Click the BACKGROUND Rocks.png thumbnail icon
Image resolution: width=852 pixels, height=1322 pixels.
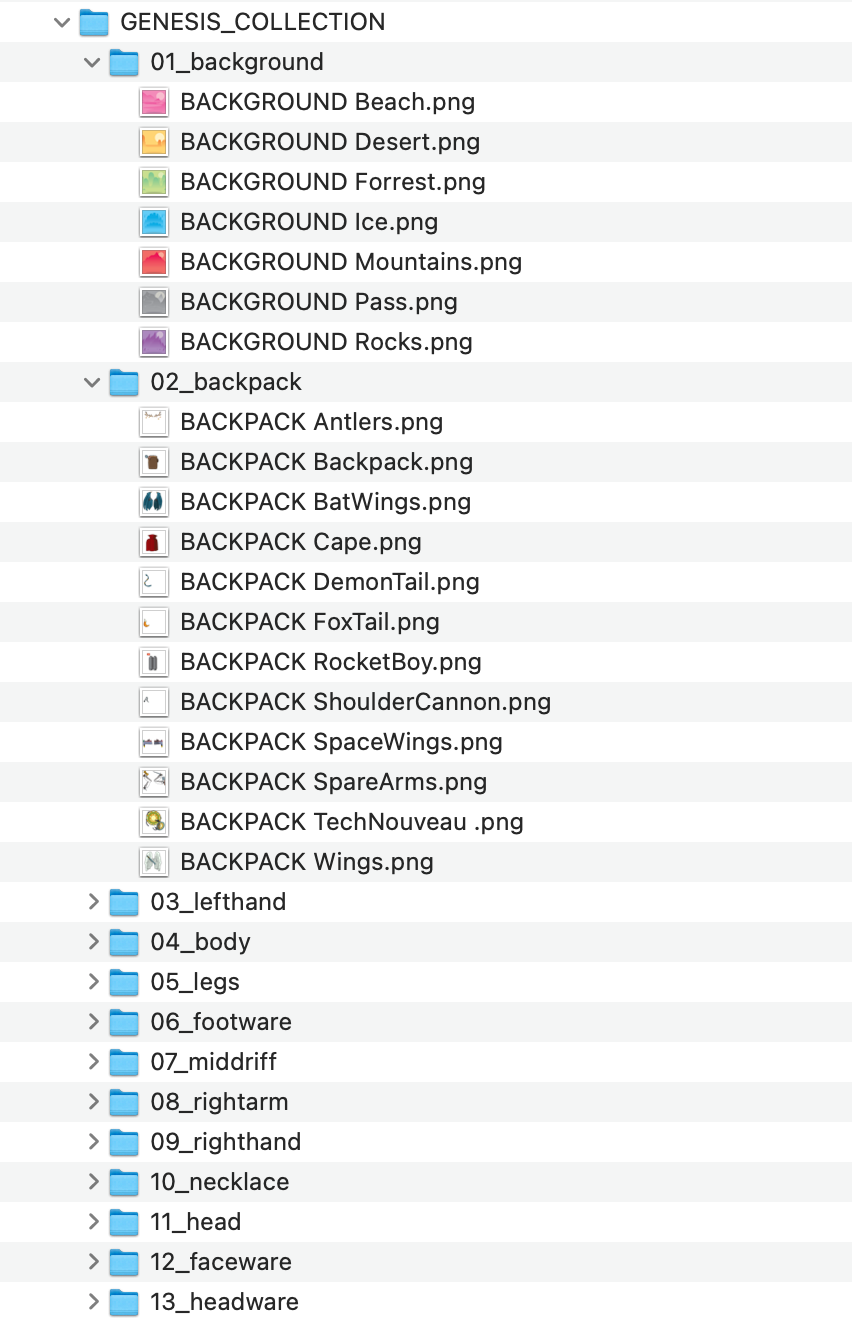tap(153, 342)
